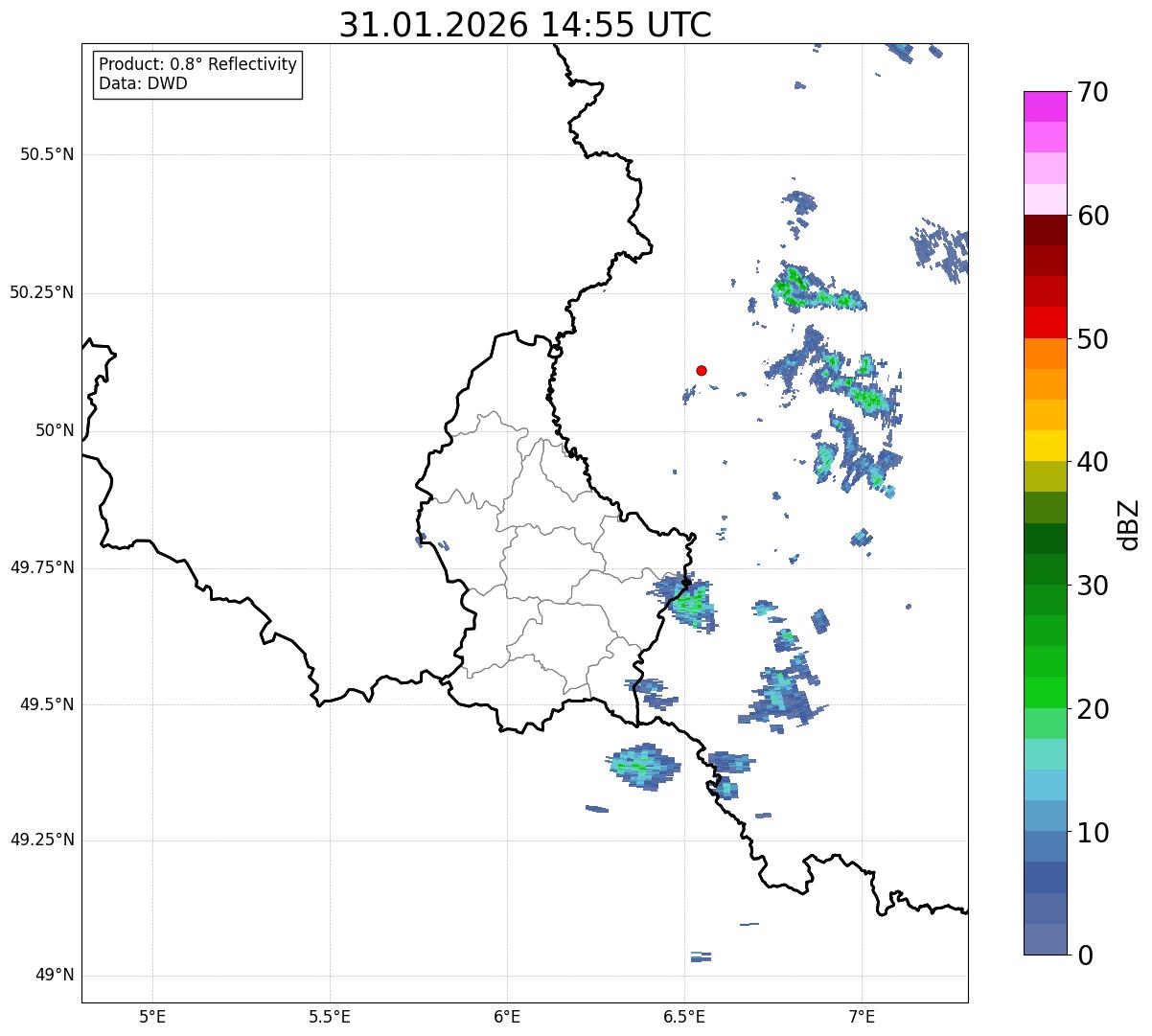The height and width of the screenshot is (1036, 1152).
Task: Click the title '31.01.2026 14:55 UTC'
Action: click(x=525, y=25)
